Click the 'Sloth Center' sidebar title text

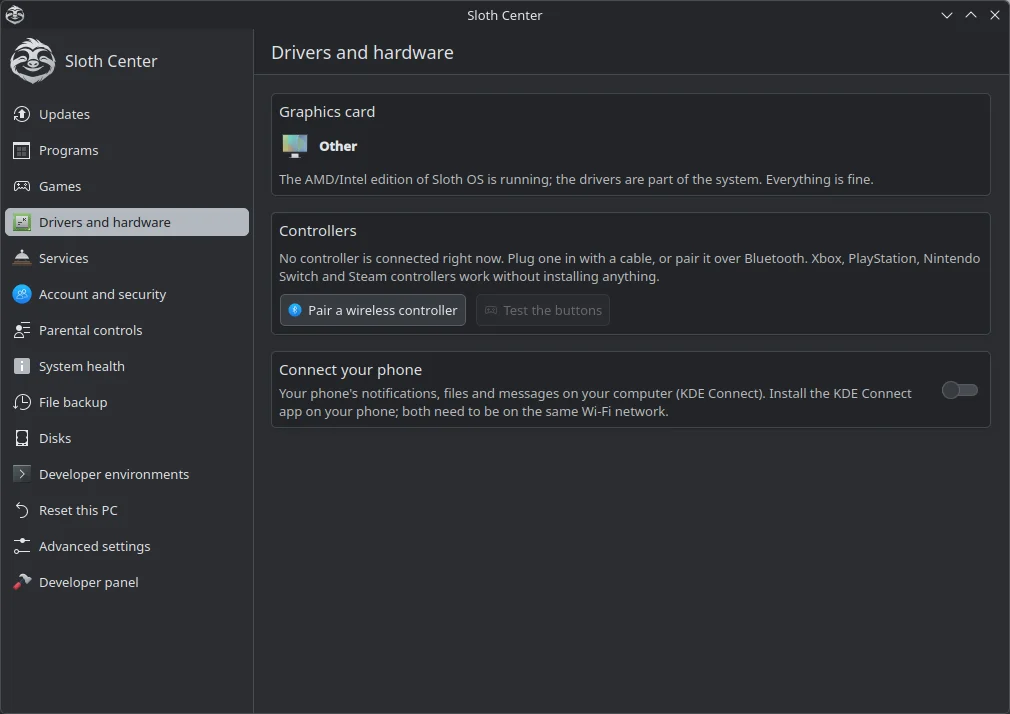tap(111, 61)
